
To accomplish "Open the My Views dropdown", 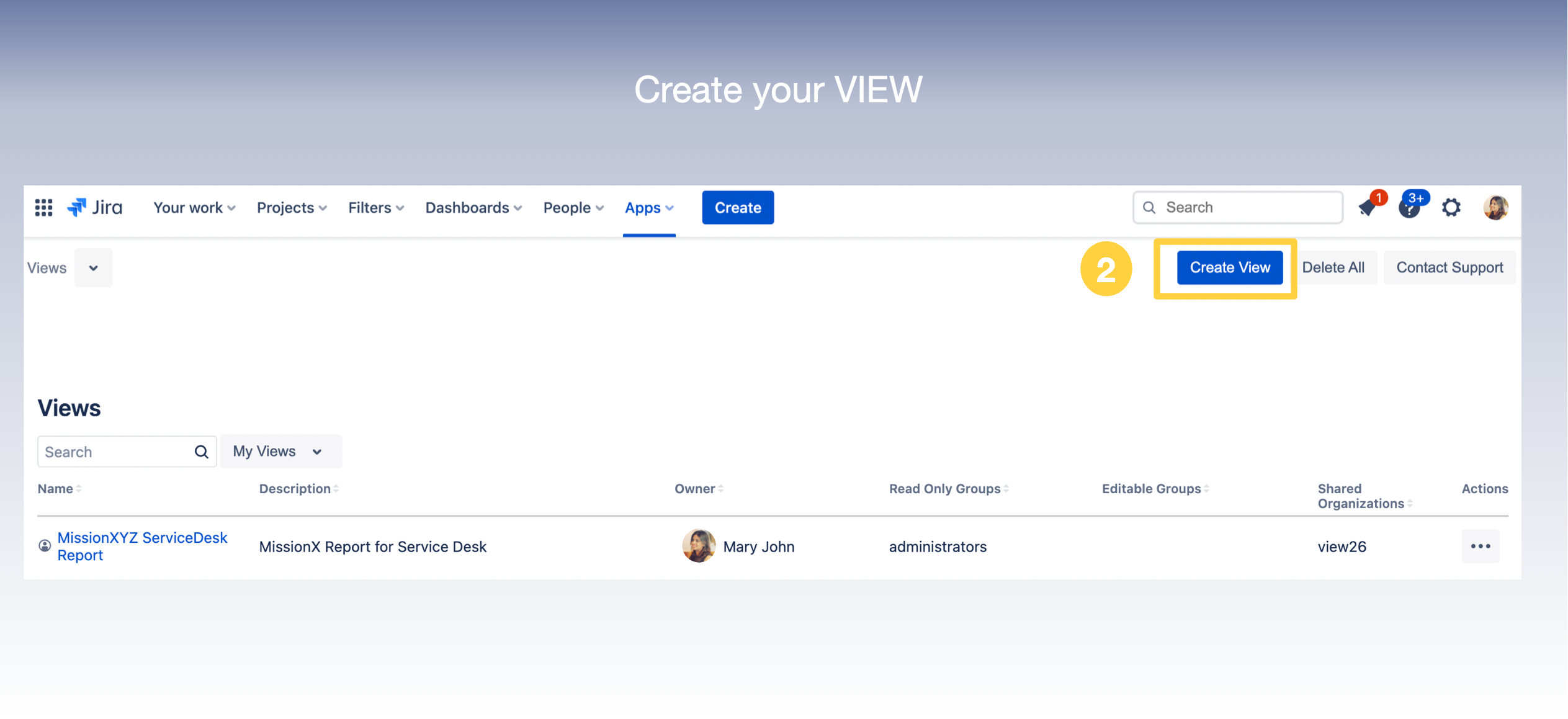I will coord(280,451).
